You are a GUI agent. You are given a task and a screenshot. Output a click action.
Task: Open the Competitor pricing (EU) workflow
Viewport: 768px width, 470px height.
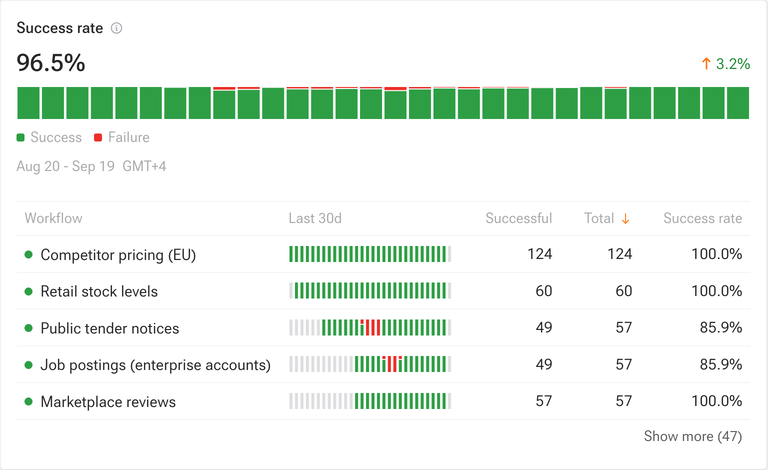tap(118, 255)
